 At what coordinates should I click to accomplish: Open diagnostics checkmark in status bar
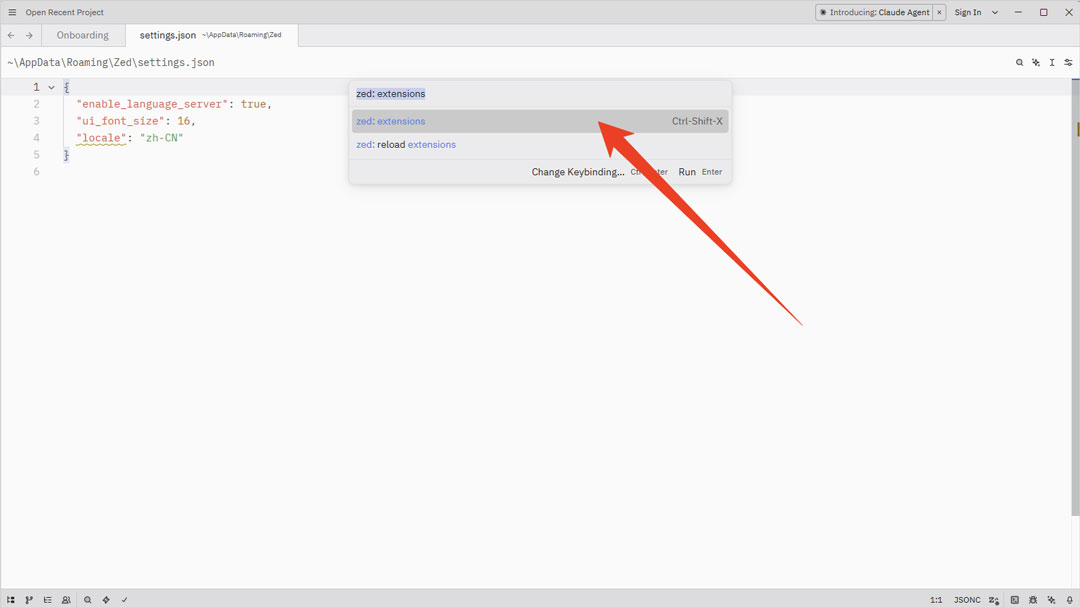click(125, 600)
